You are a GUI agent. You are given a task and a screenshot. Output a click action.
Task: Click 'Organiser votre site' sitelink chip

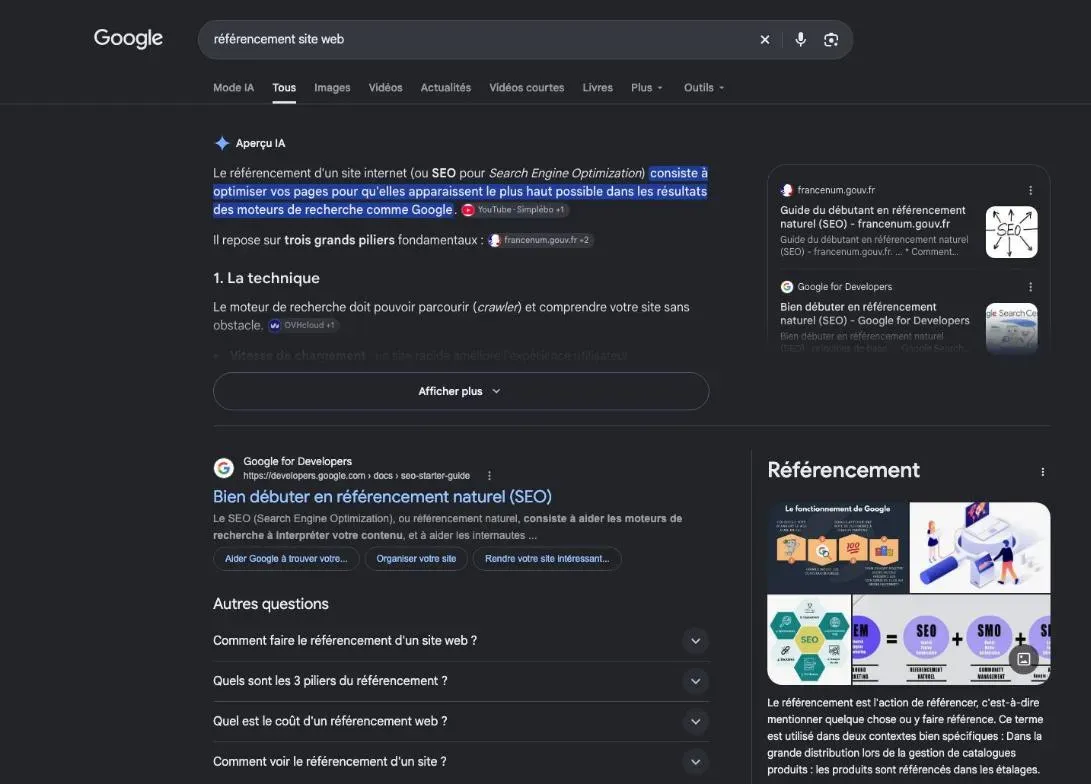tap(416, 559)
